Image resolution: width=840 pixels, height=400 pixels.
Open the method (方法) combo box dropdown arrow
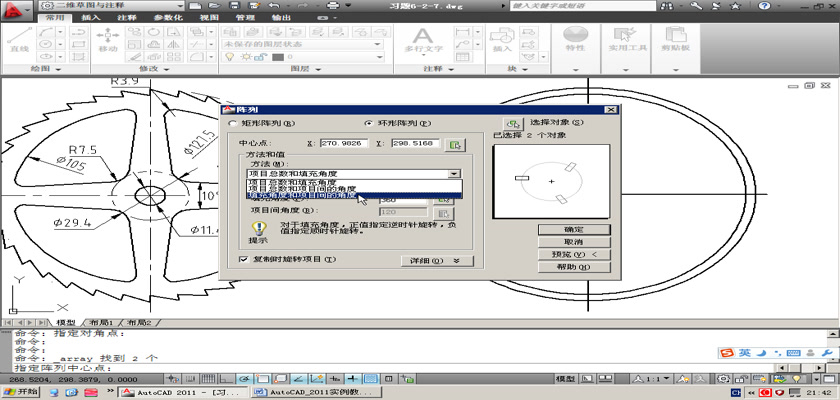tap(454, 173)
